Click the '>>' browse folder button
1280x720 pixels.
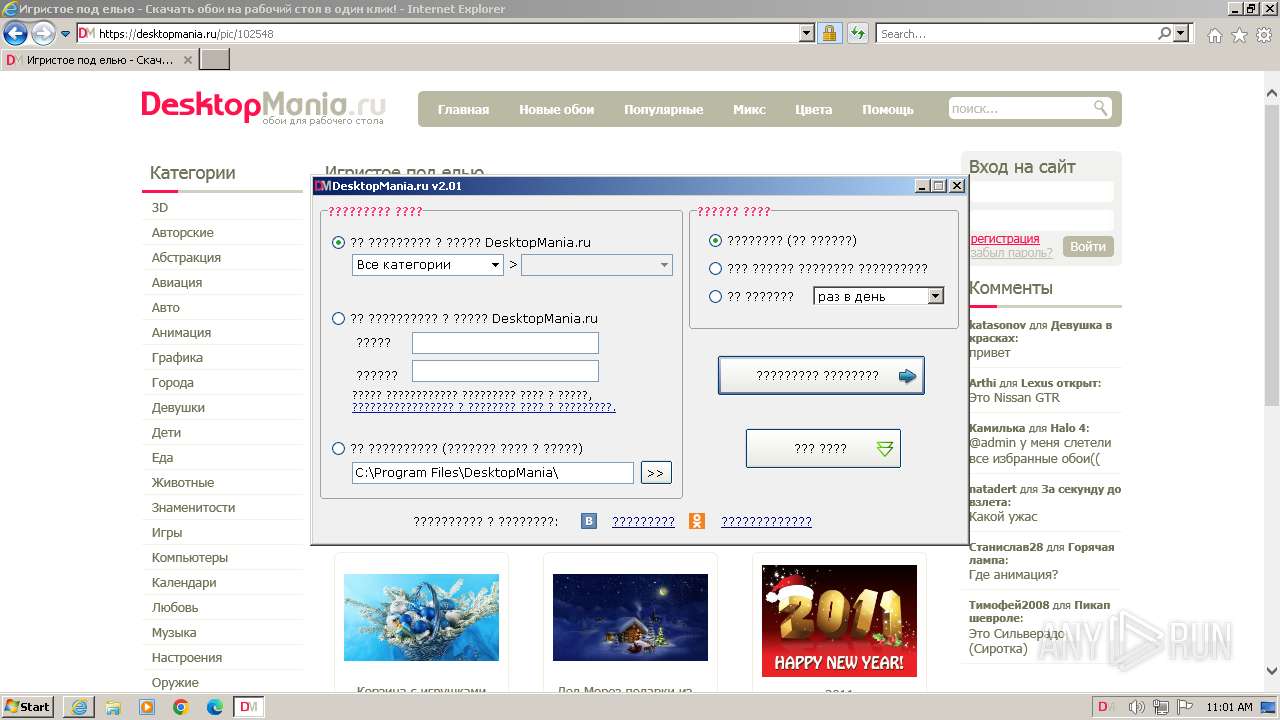[656, 473]
